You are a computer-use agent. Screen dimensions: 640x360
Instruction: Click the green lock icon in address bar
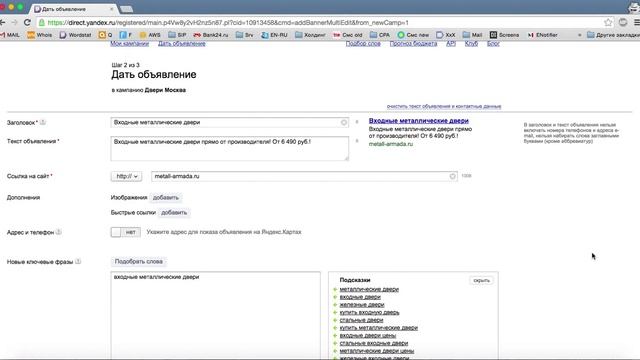coord(42,22)
